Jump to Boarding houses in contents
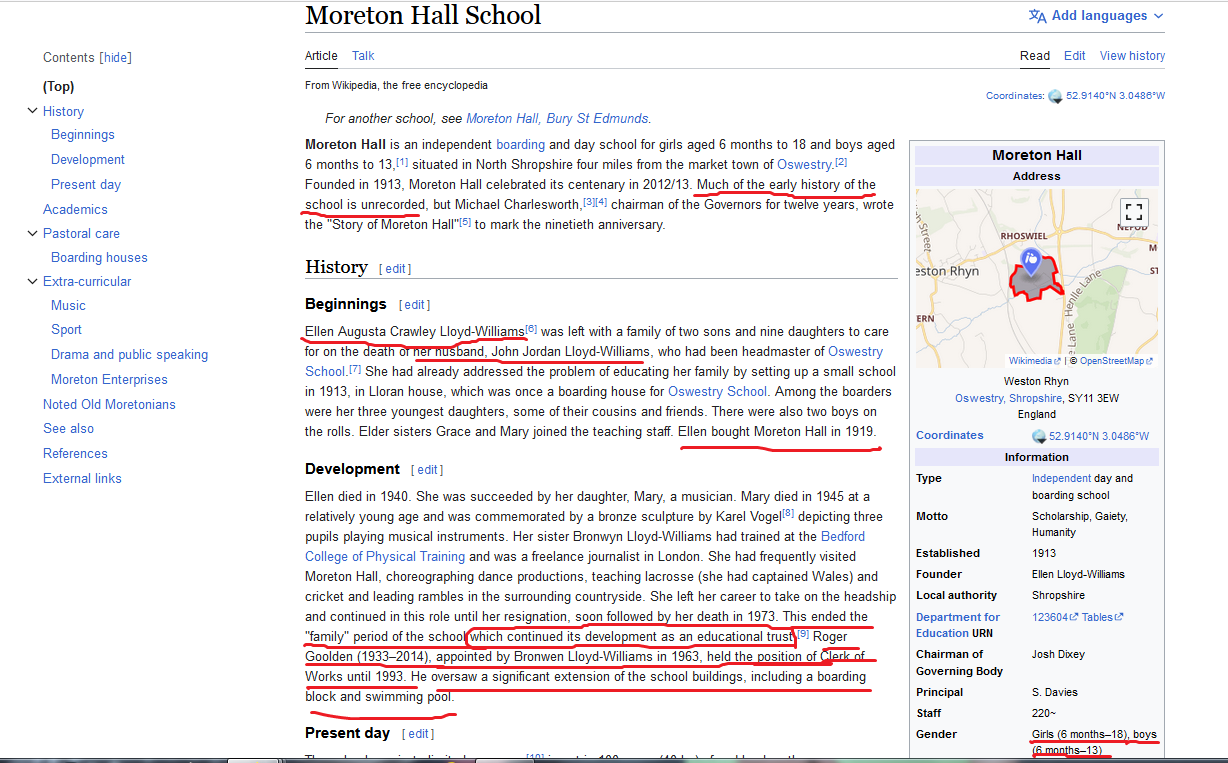The height and width of the screenshot is (763, 1228). click(x=99, y=258)
